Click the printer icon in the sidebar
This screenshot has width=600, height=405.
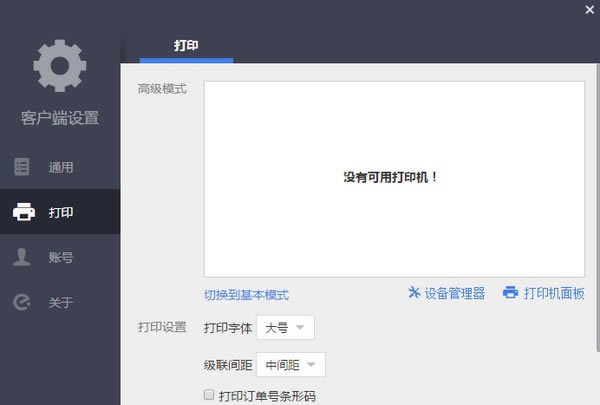tap(24, 212)
